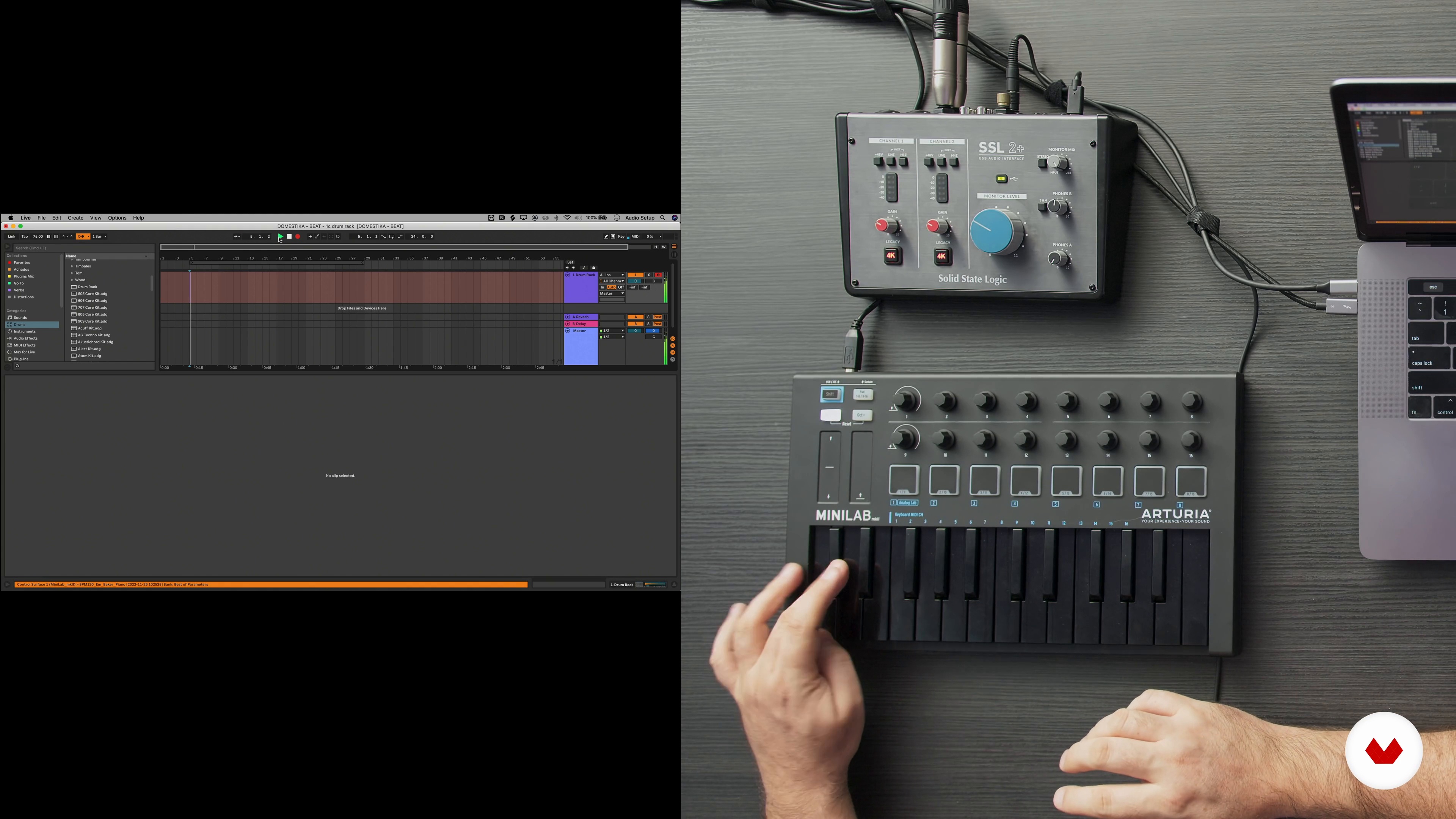Viewport: 1456px width, 819px height.
Task: Click the Lock Envelopes icon
Action: 593,268
